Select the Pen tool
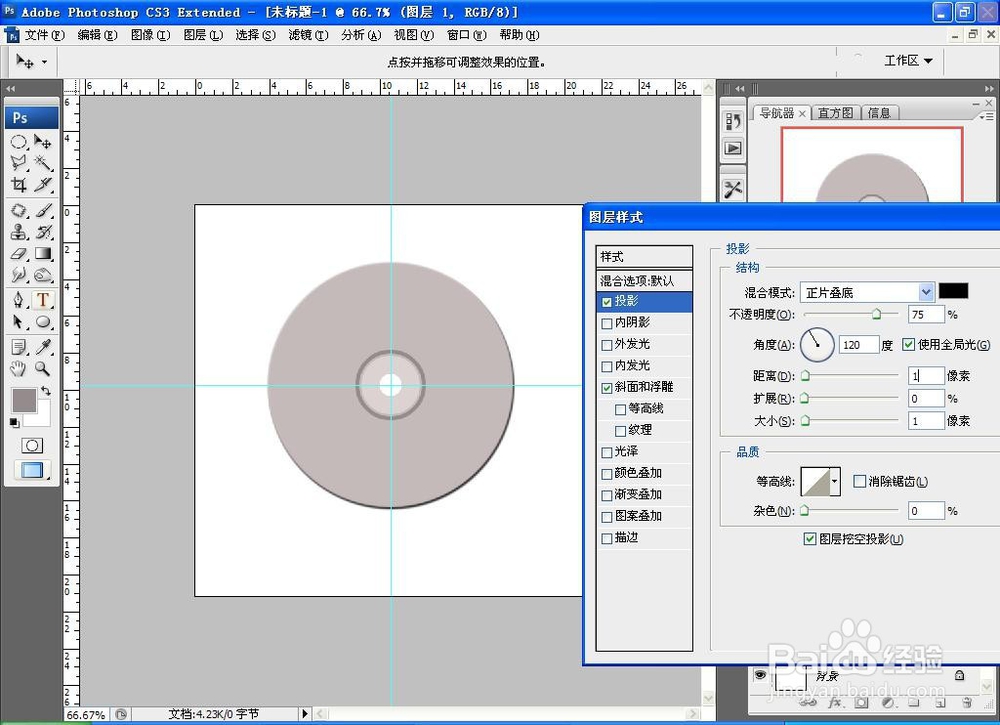Image resolution: width=1000 pixels, height=725 pixels. coord(19,300)
